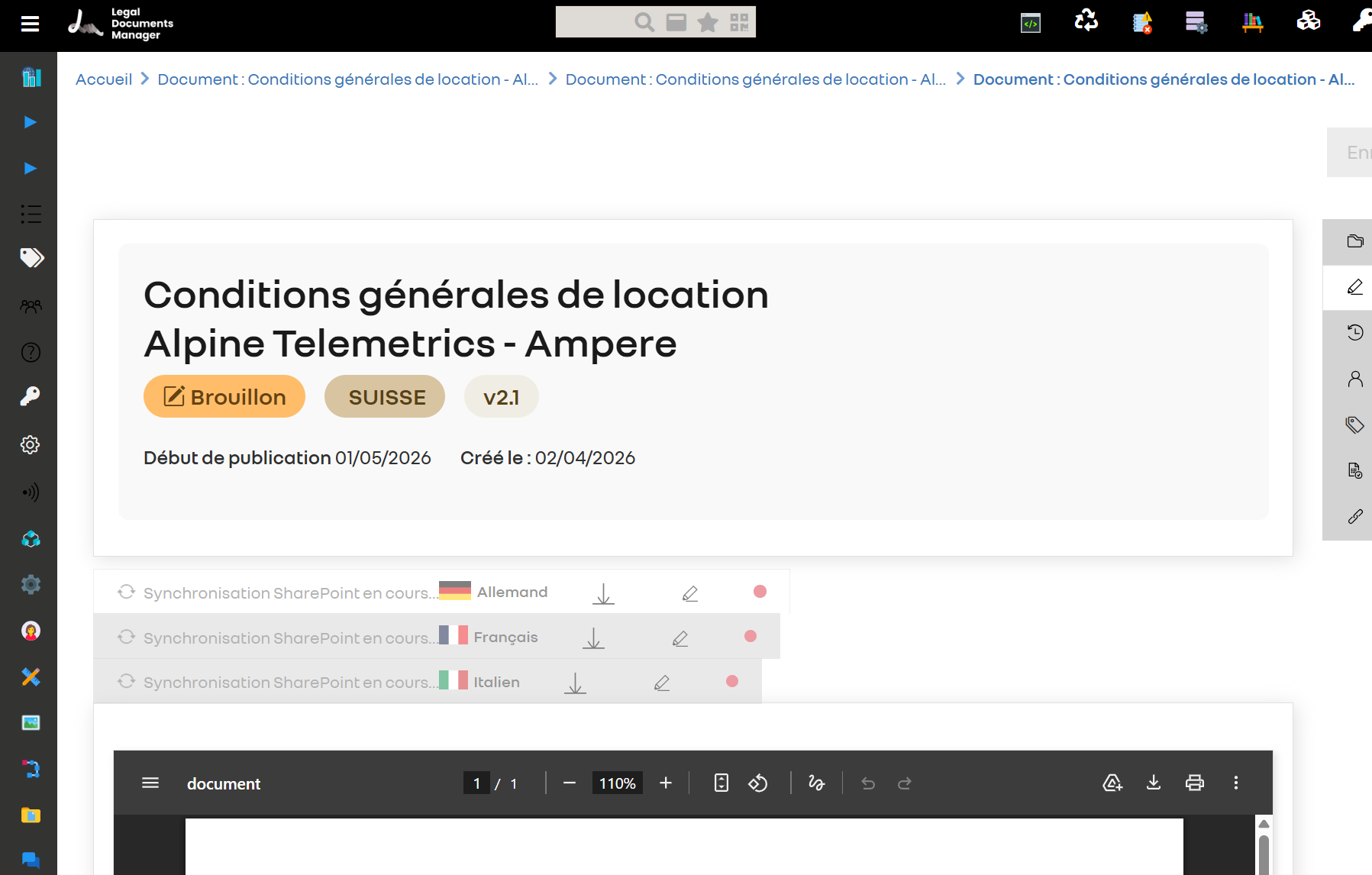Select the edit pencil tab in right panel
1372x875 pixels.
coord(1354,287)
